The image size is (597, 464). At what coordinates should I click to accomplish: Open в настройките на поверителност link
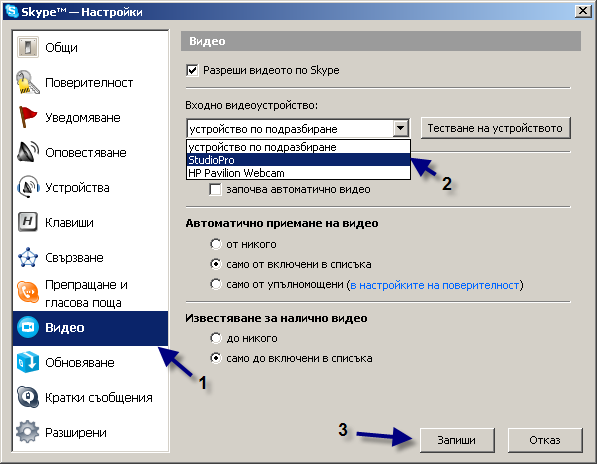(435, 285)
